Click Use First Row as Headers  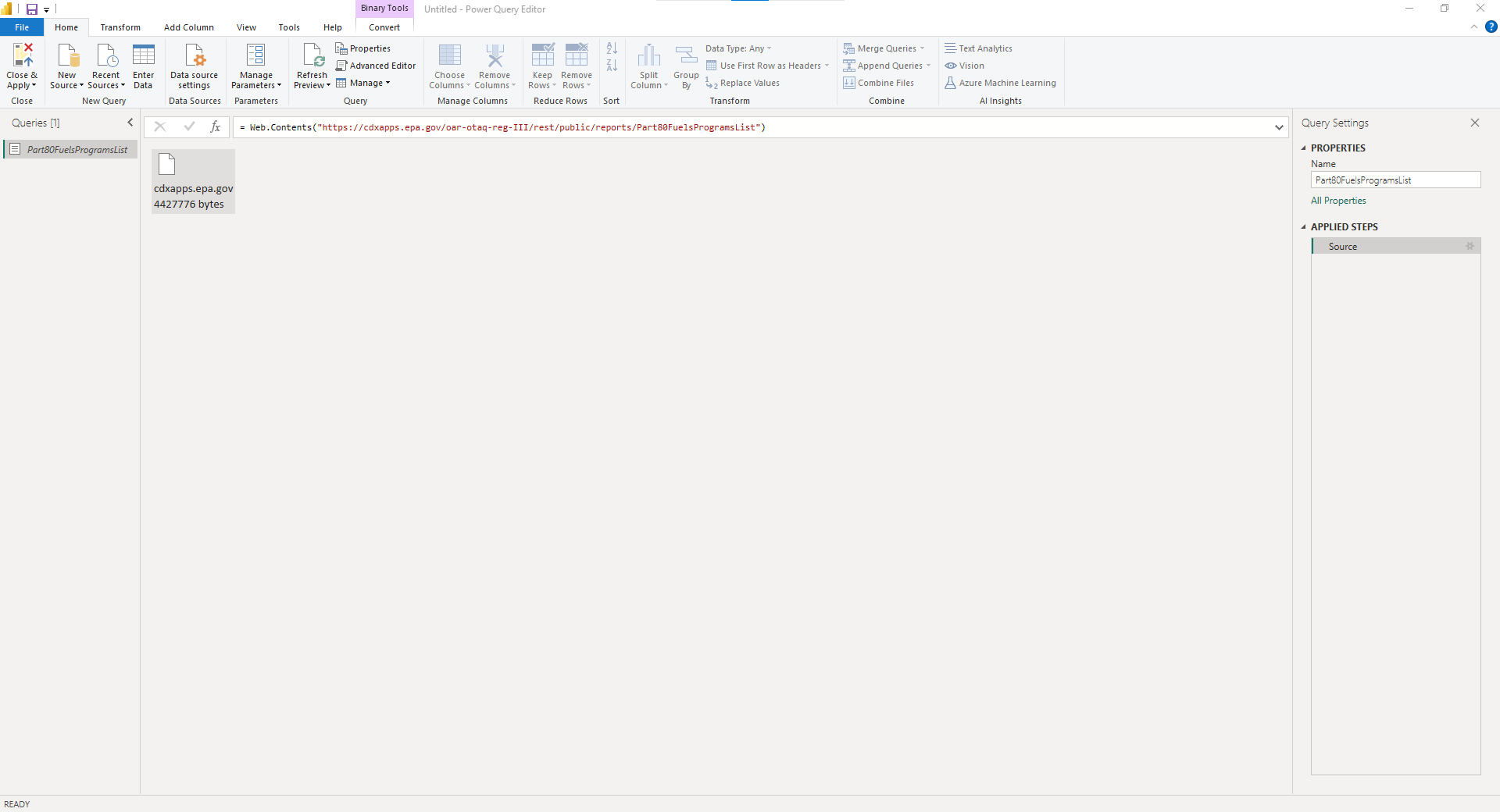point(767,66)
